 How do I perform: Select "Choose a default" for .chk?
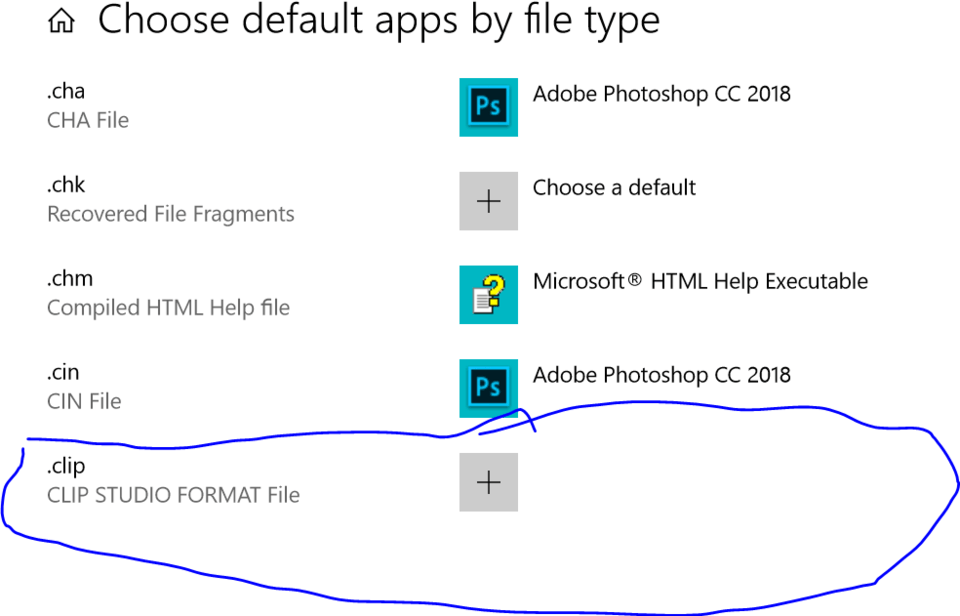point(614,187)
